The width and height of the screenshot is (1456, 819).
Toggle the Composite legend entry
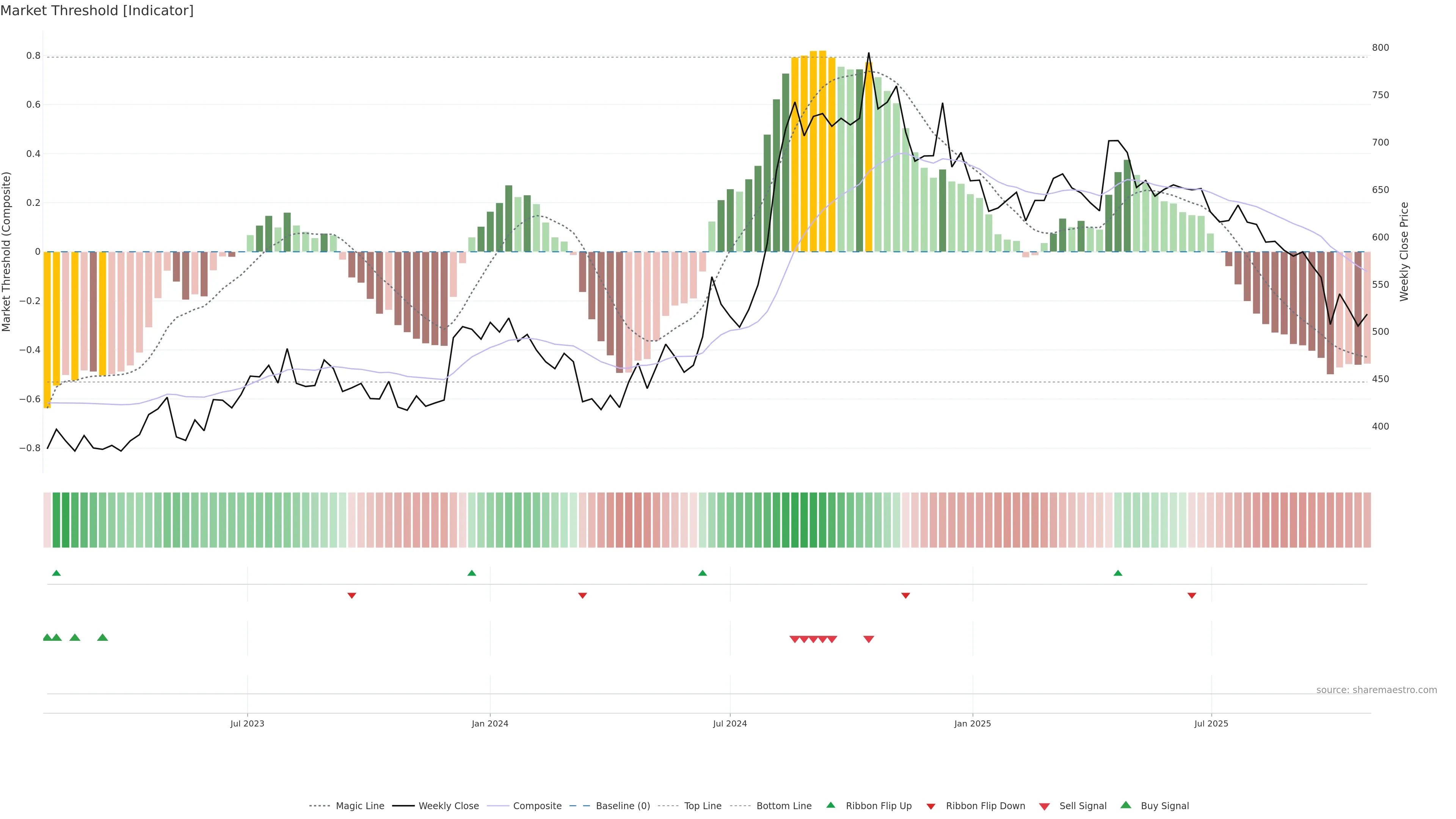(x=537, y=806)
